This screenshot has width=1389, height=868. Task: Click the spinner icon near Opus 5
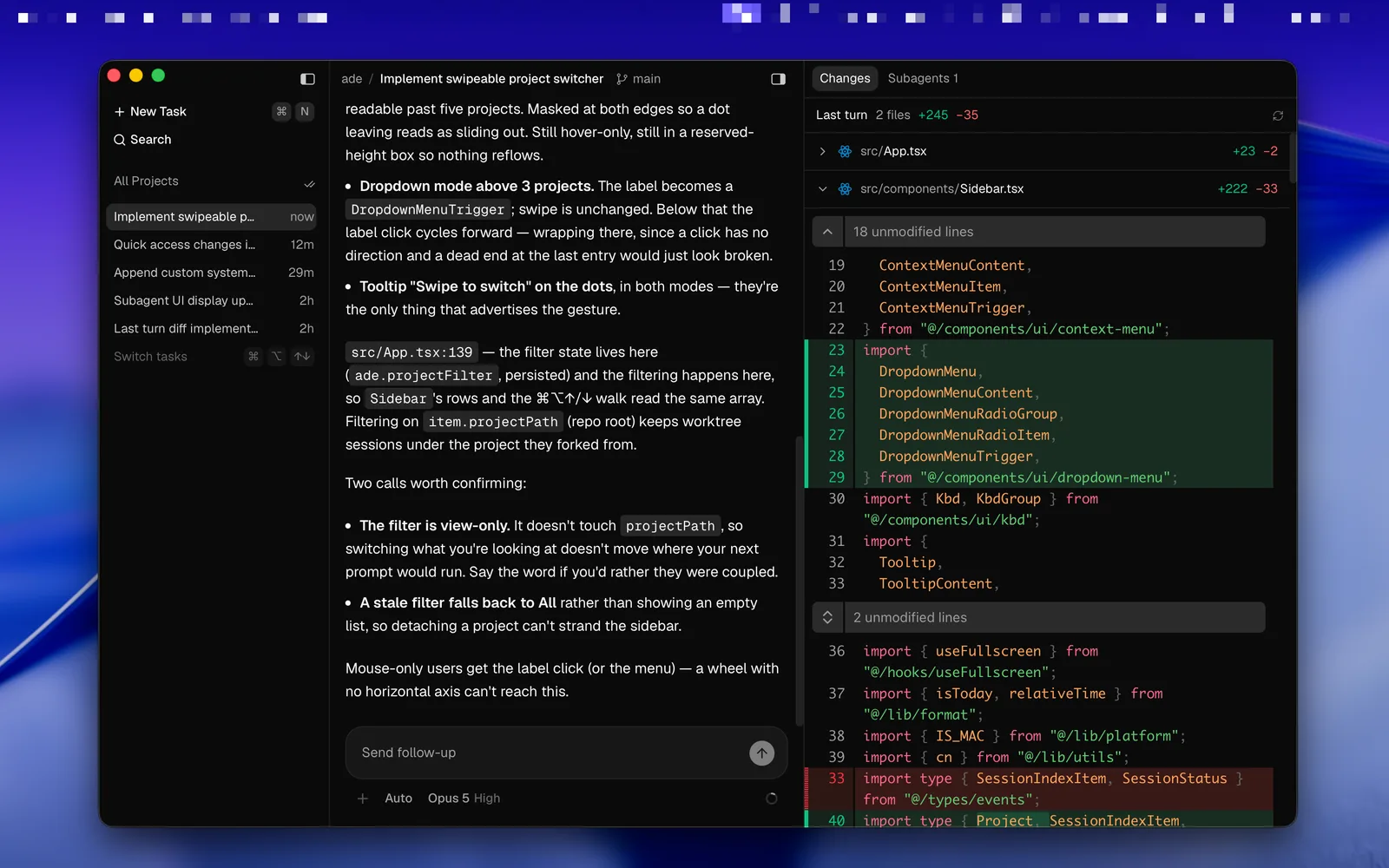coord(771,799)
